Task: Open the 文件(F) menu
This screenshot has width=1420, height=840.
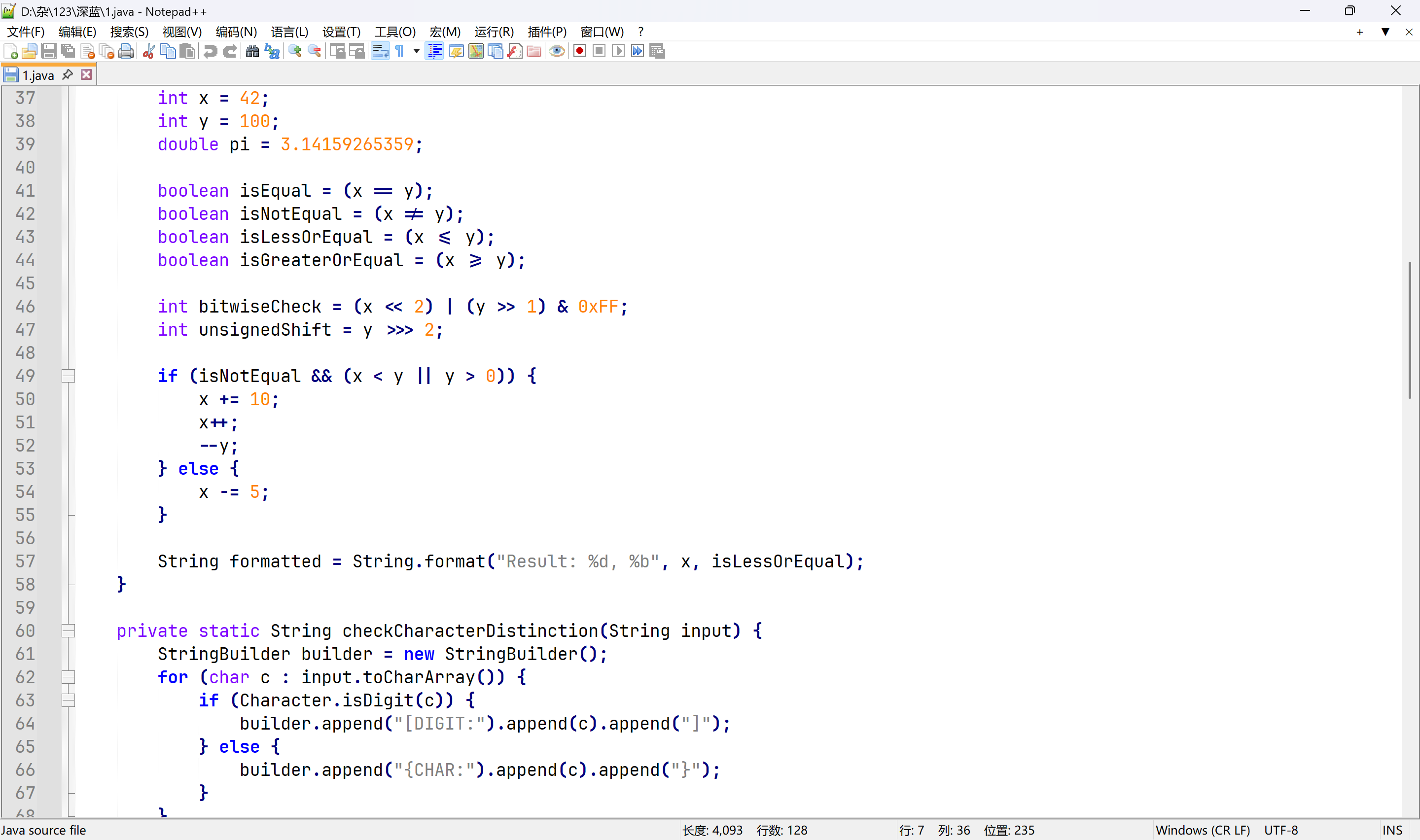Action: (26, 32)
